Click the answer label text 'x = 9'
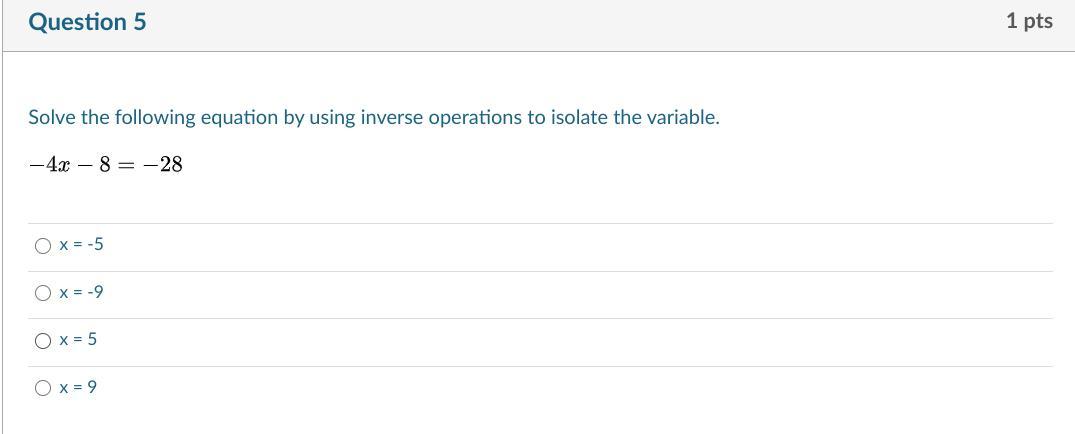Viewport: 1075px width, 434px height. click(78, 388)
